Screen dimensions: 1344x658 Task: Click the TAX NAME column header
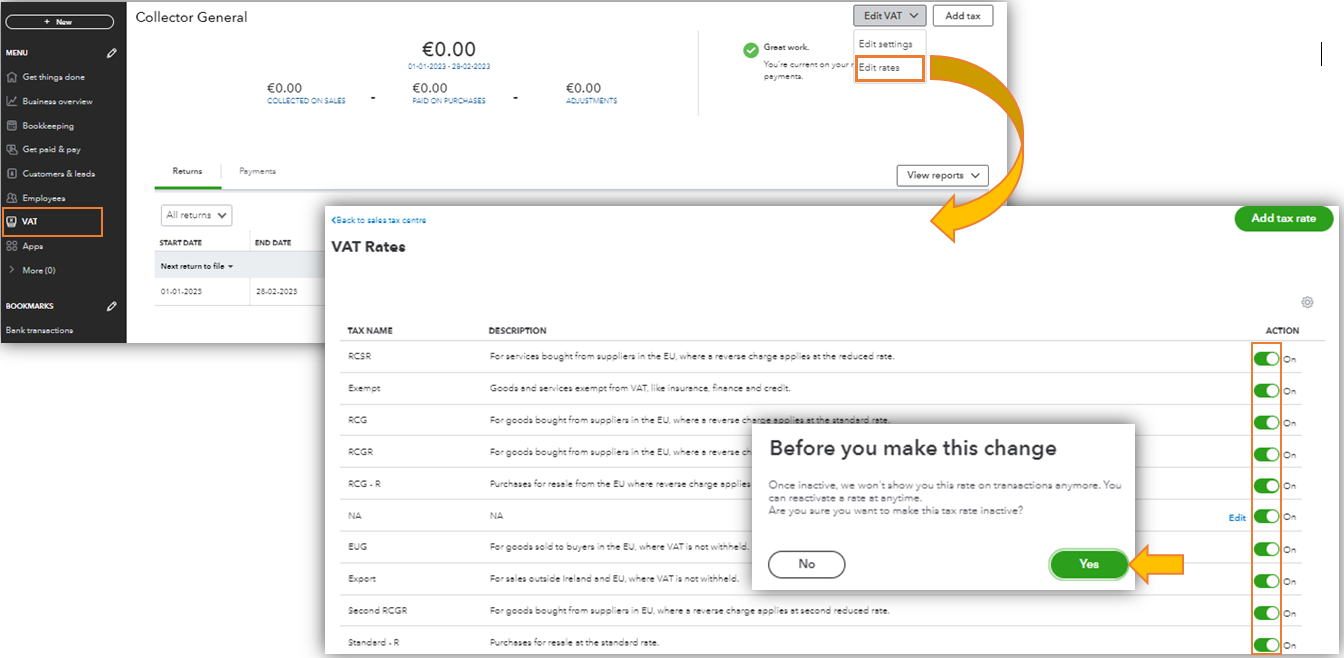pyautogui.click(x=370, y=330)
